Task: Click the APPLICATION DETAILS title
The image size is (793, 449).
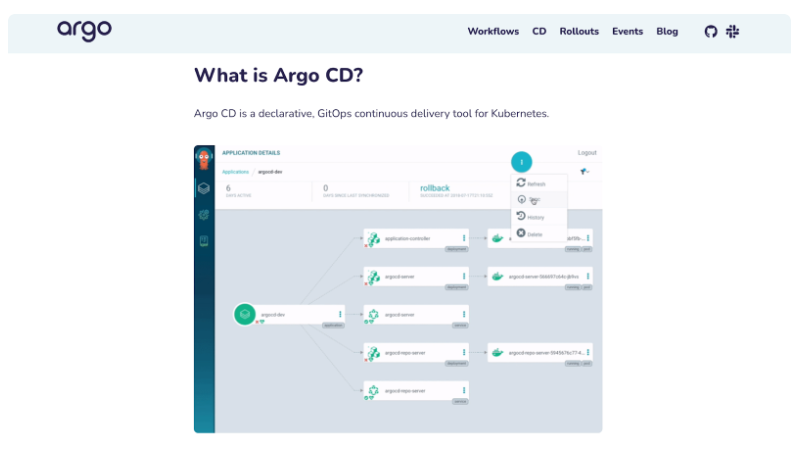Action: point(251,153)
